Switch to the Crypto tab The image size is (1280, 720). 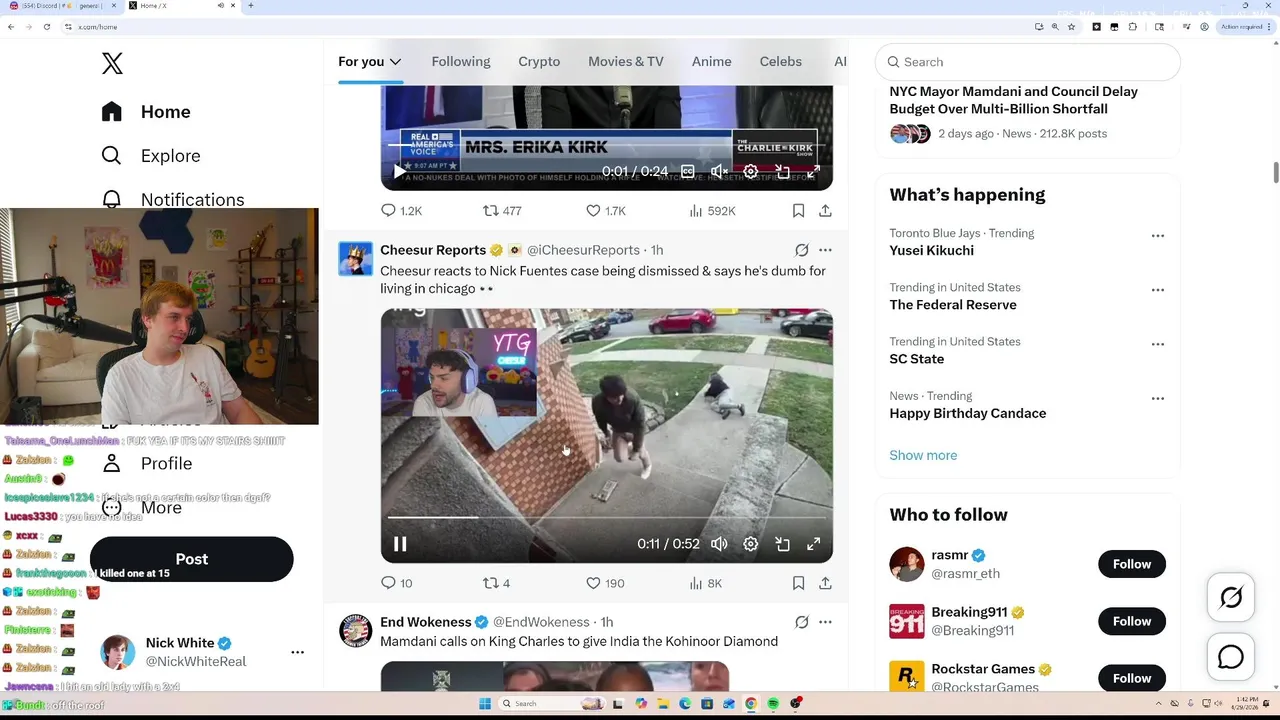539,62
